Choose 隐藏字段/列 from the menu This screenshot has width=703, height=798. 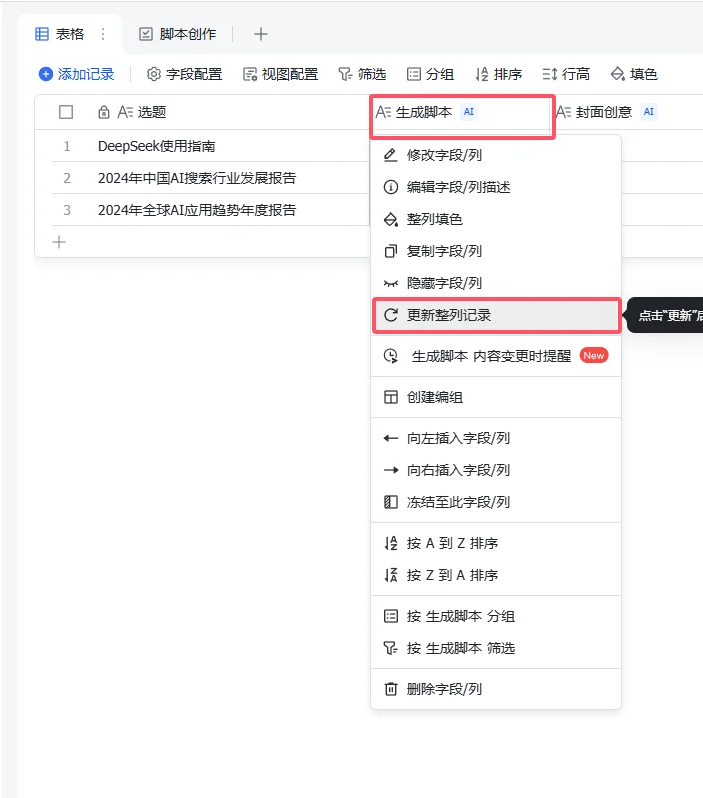(x=496, y=283)
